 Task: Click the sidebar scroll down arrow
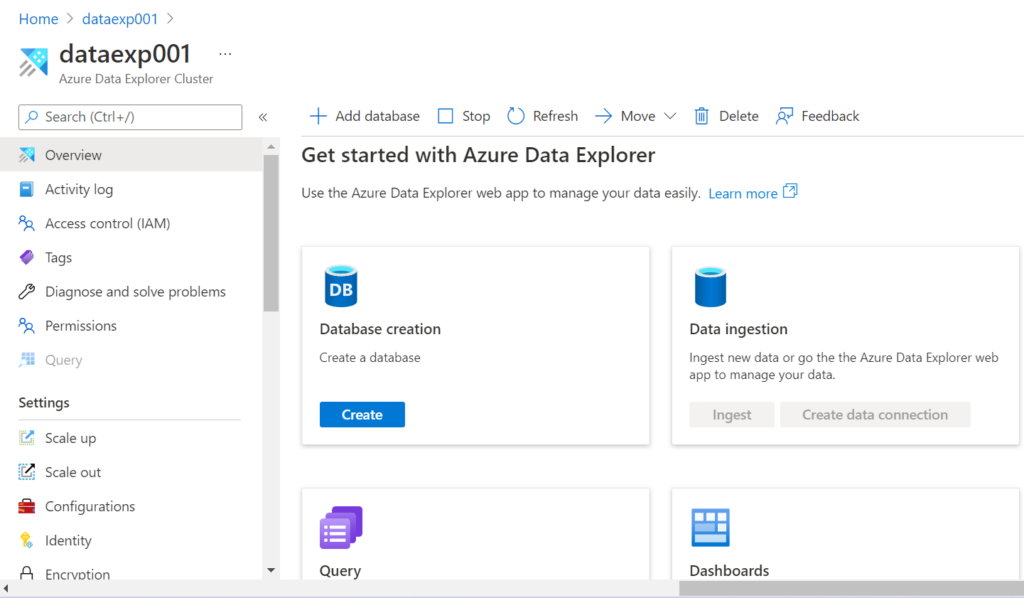[x=271, y=570]
